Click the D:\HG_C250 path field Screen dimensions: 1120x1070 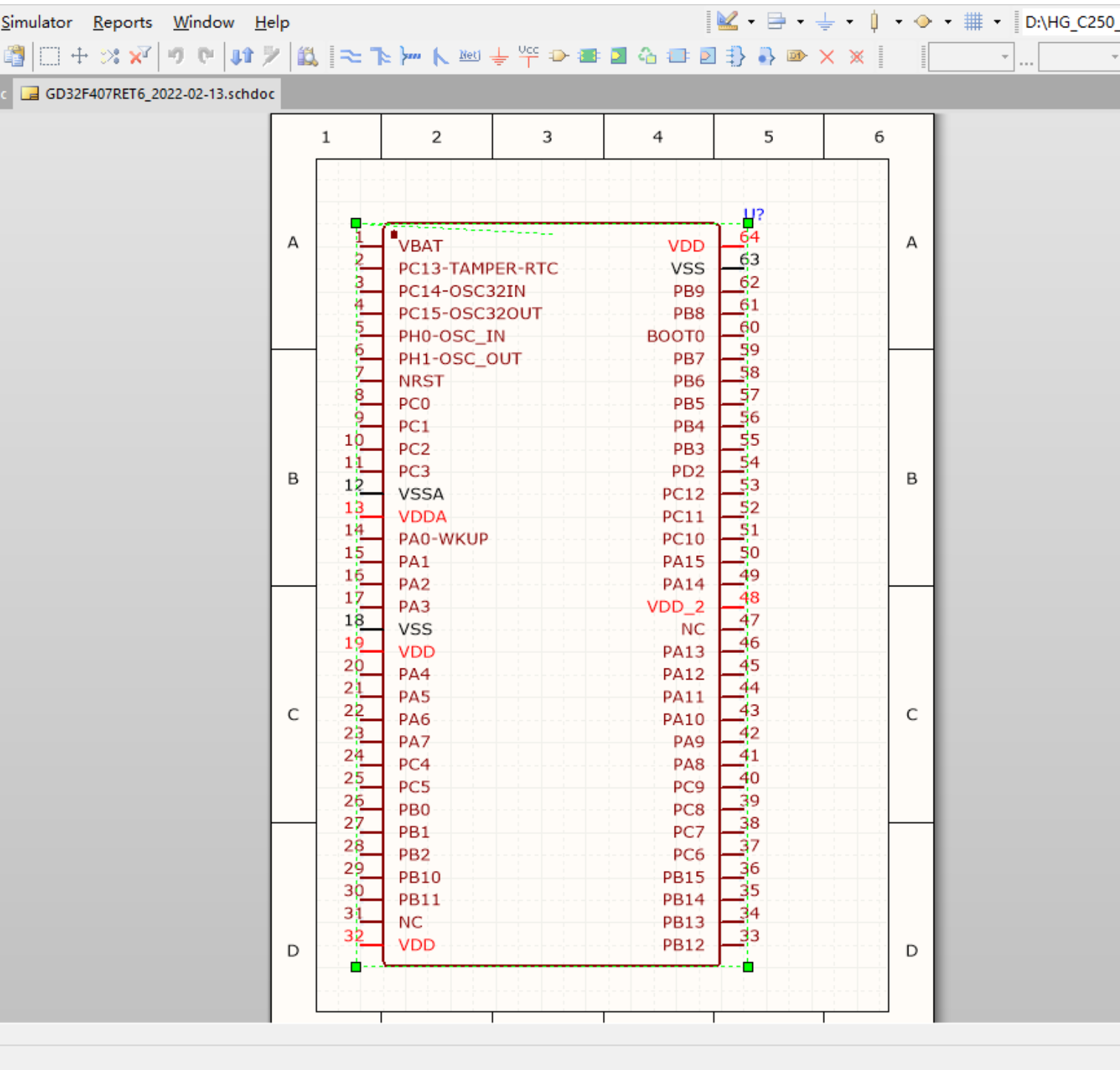pos(1070,22)
